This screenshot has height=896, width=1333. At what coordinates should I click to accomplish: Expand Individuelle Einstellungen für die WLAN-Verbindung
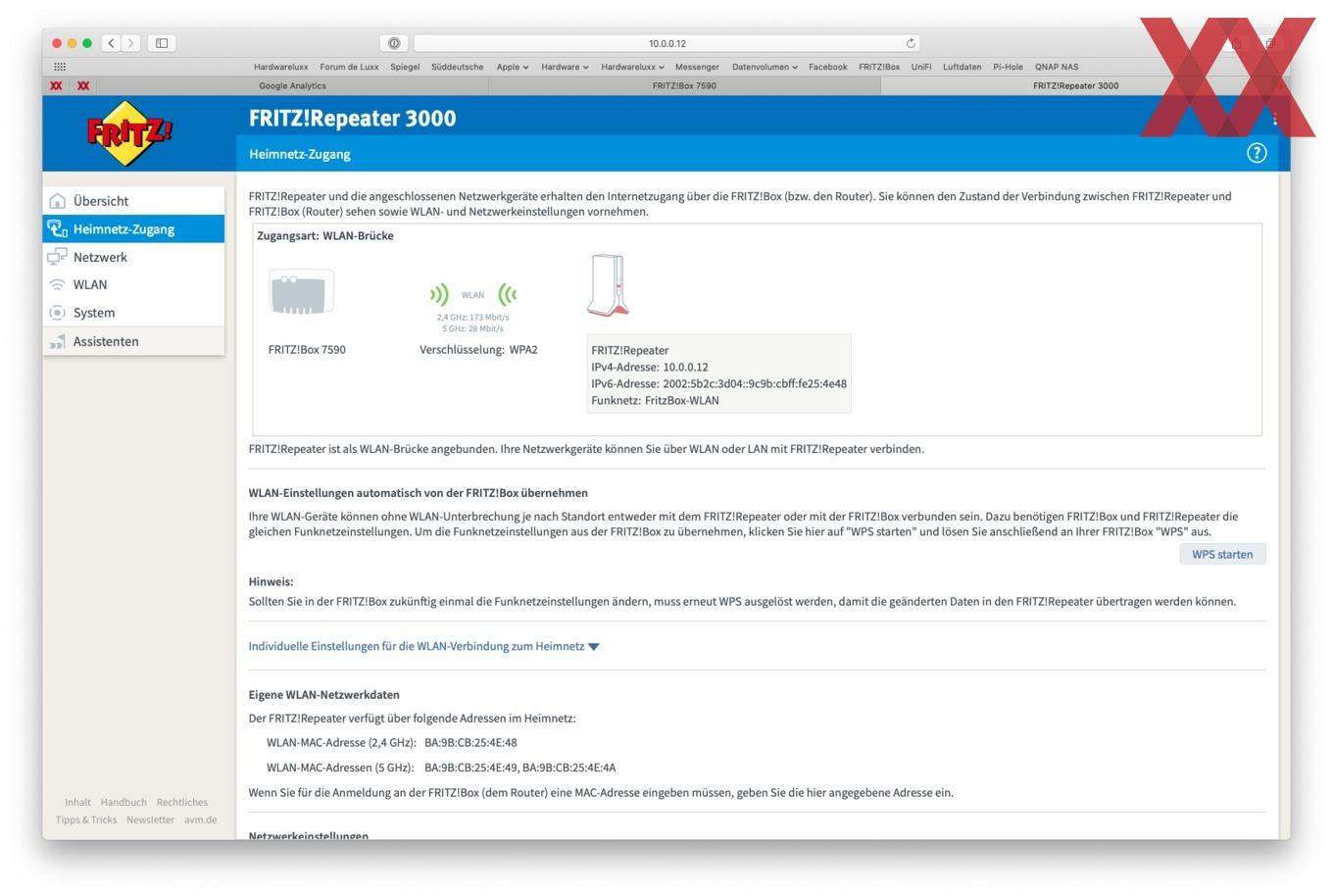click(423, 646)
